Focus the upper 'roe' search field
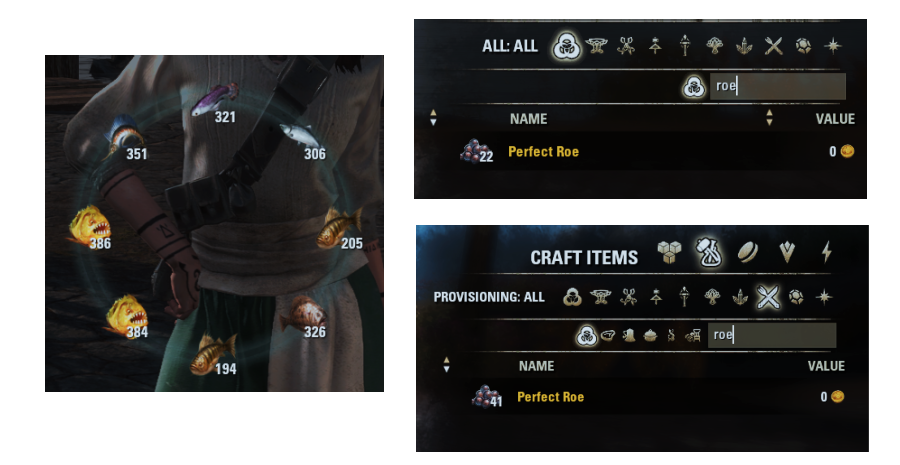Image resolution: width=900 pixels, height=465 pixels. [777, 87]
